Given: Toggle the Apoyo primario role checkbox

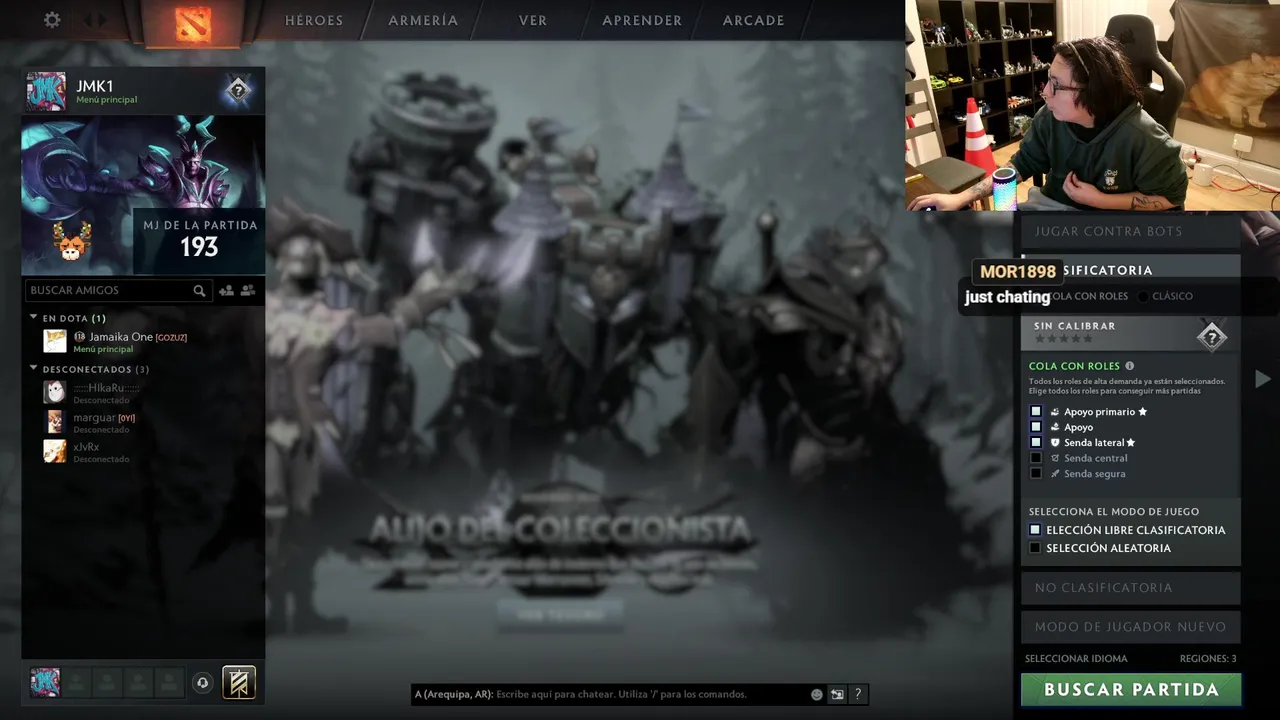Looking at the screenshot, I should click(1036, 411).
